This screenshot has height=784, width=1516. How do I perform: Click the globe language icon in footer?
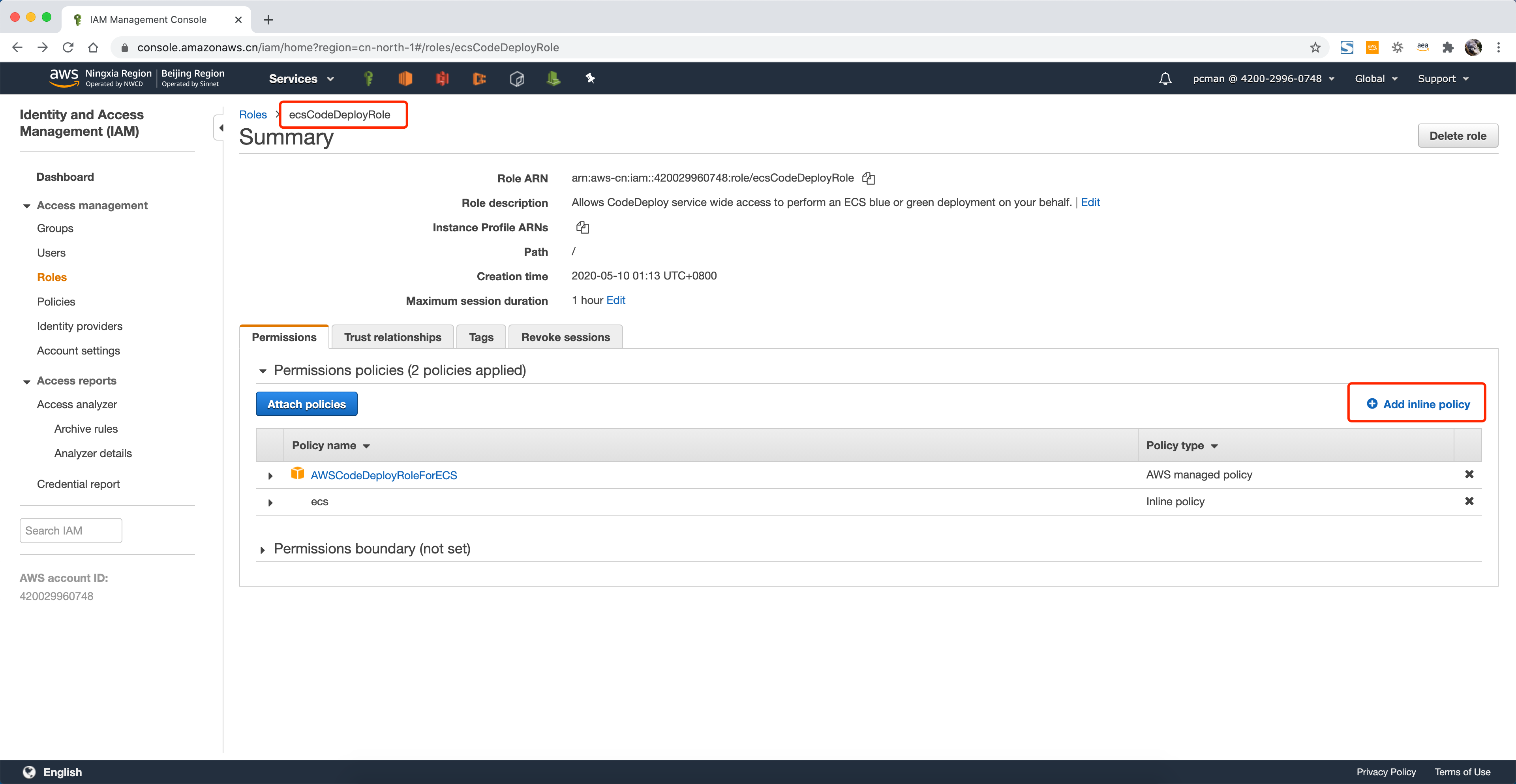[29, 772]
